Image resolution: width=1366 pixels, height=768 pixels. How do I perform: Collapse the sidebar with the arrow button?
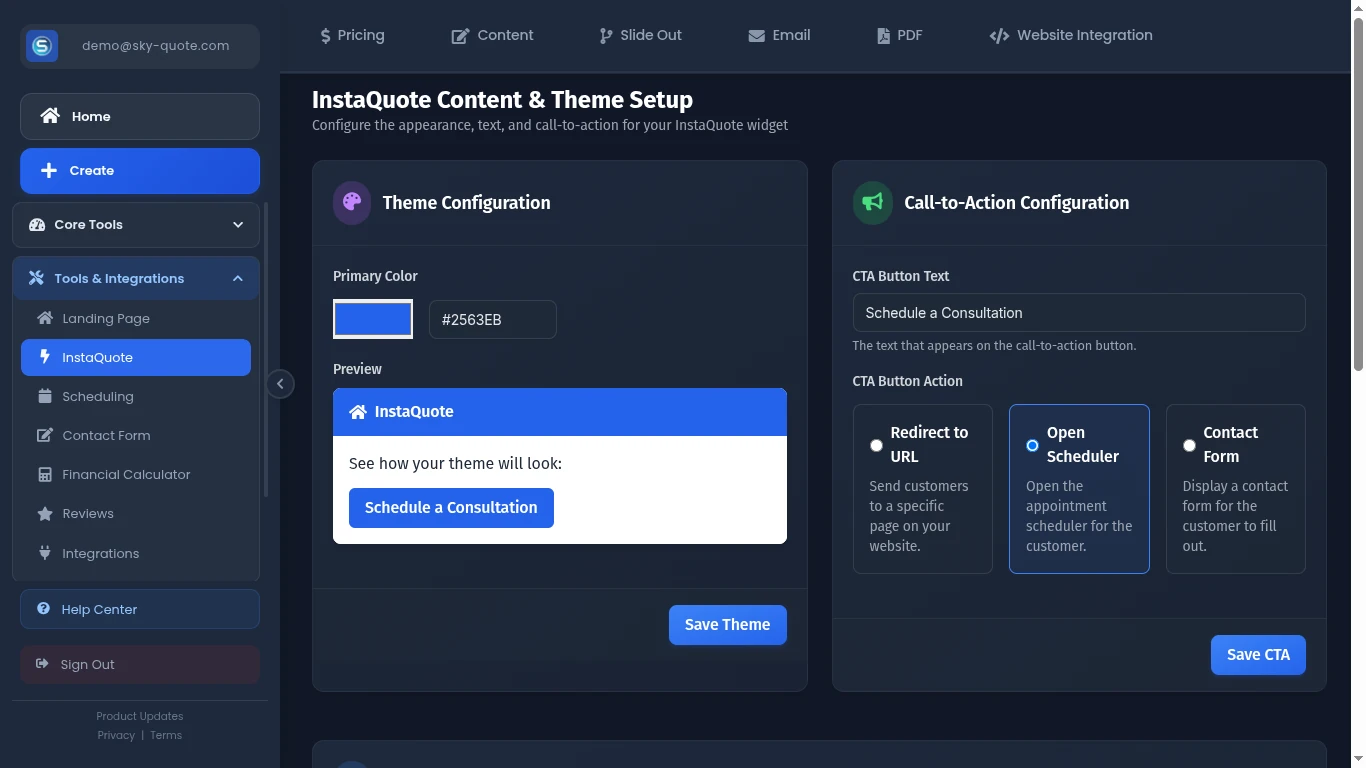point(280,384)
